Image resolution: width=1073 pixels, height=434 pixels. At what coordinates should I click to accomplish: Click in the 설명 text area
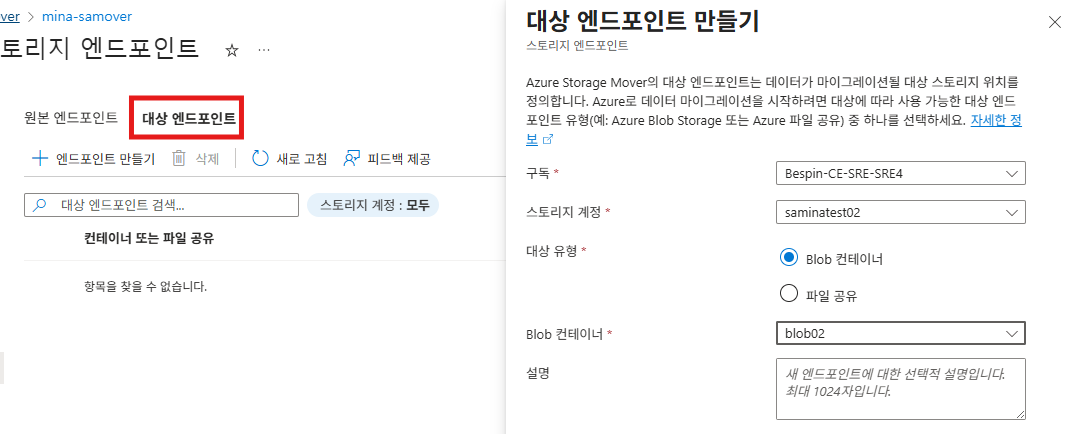[x=901, y=388]
